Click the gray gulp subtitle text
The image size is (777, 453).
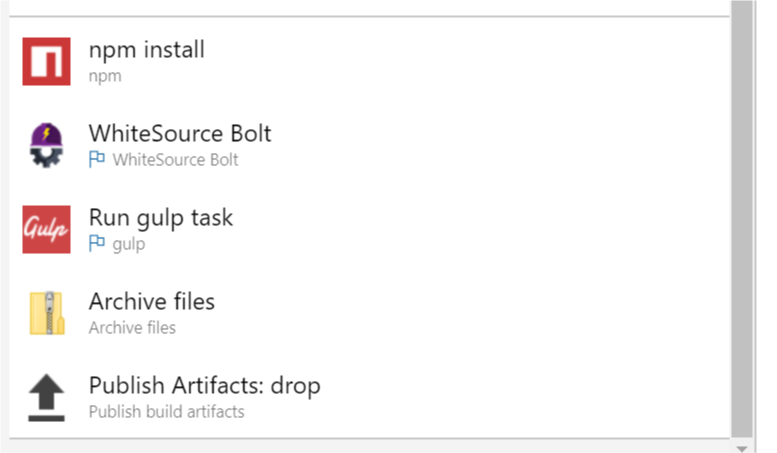click(129, 244)
